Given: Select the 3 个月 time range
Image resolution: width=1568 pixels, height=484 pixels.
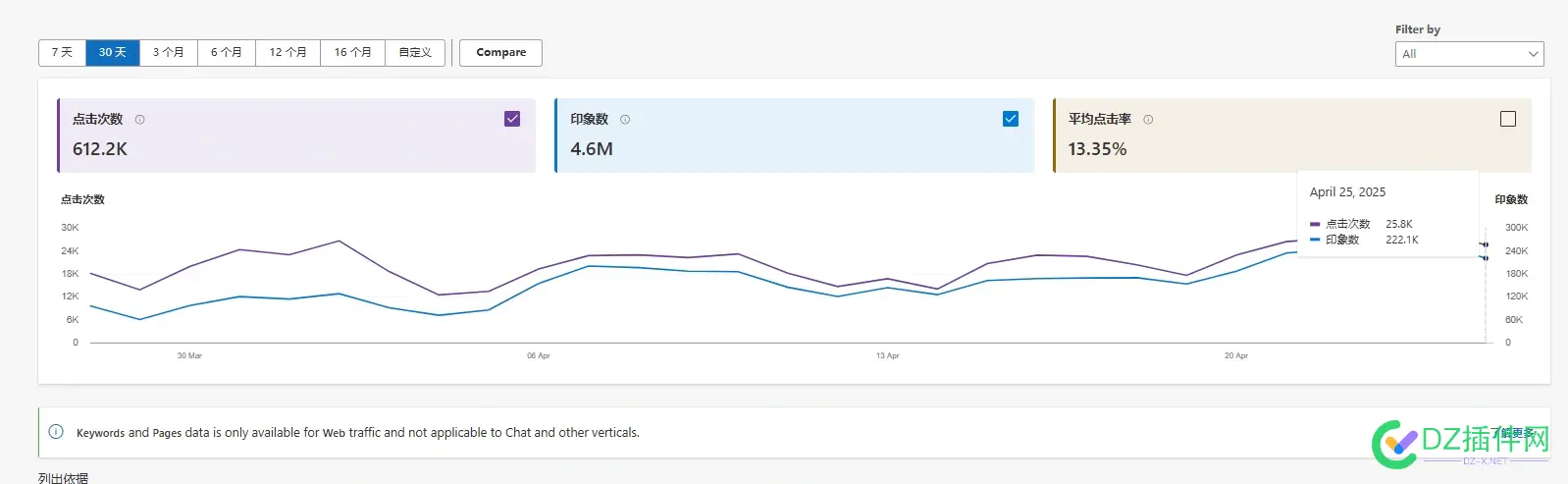Looking at the screenshot, I should pos(168,52).
